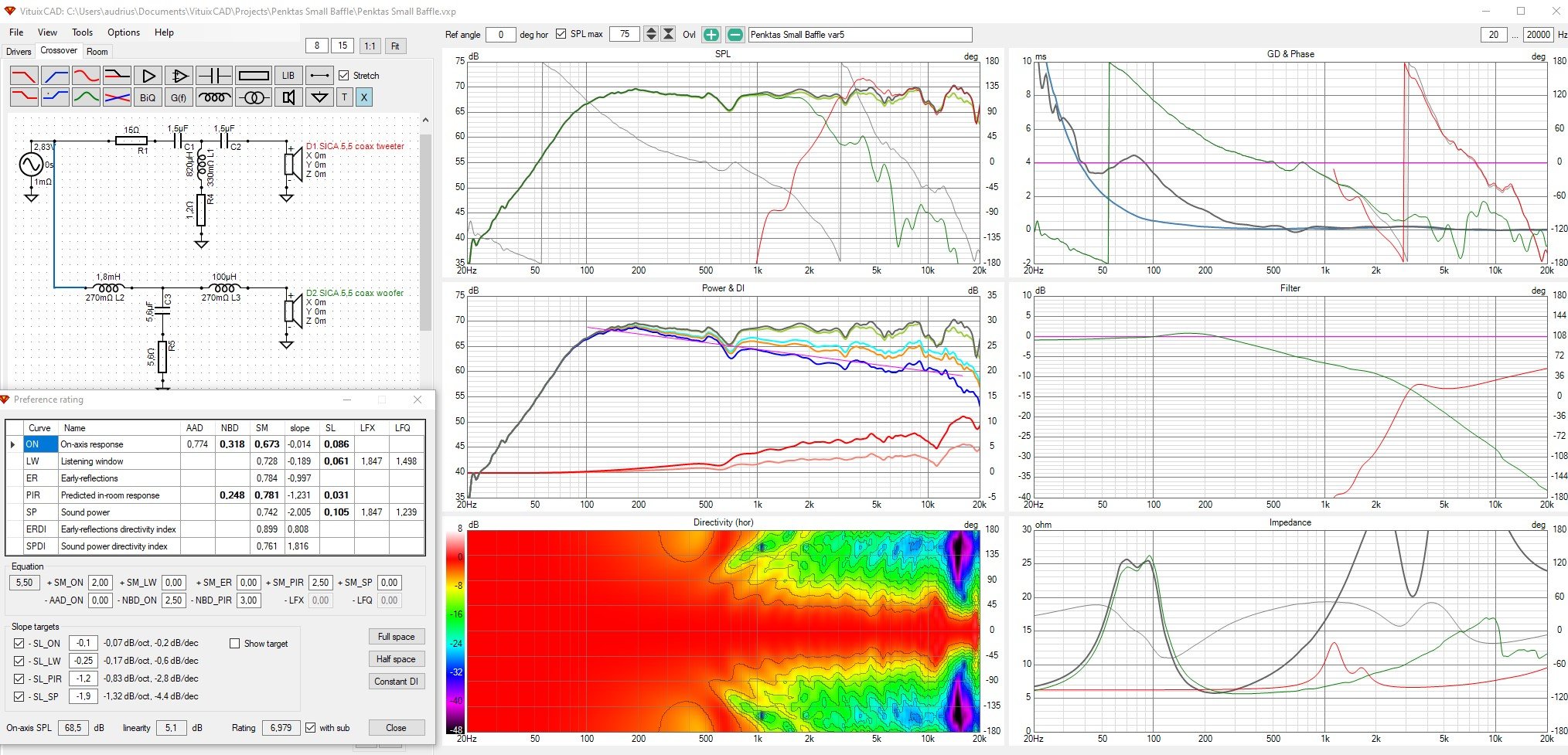Add a BiQ biquad block

148,97
